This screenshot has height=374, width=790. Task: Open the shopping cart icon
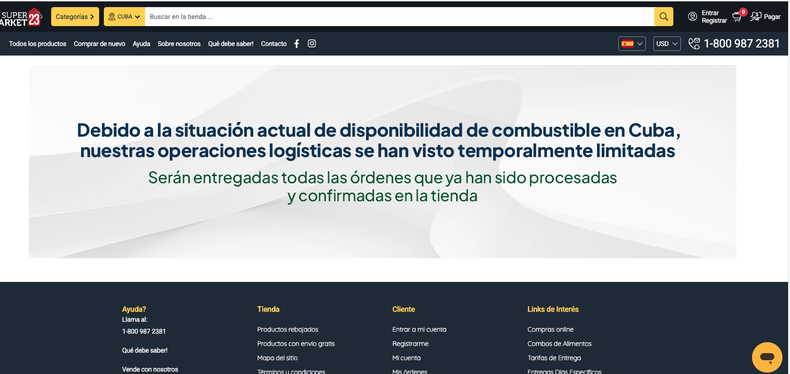pyautogui.click(x=739, y=16)
